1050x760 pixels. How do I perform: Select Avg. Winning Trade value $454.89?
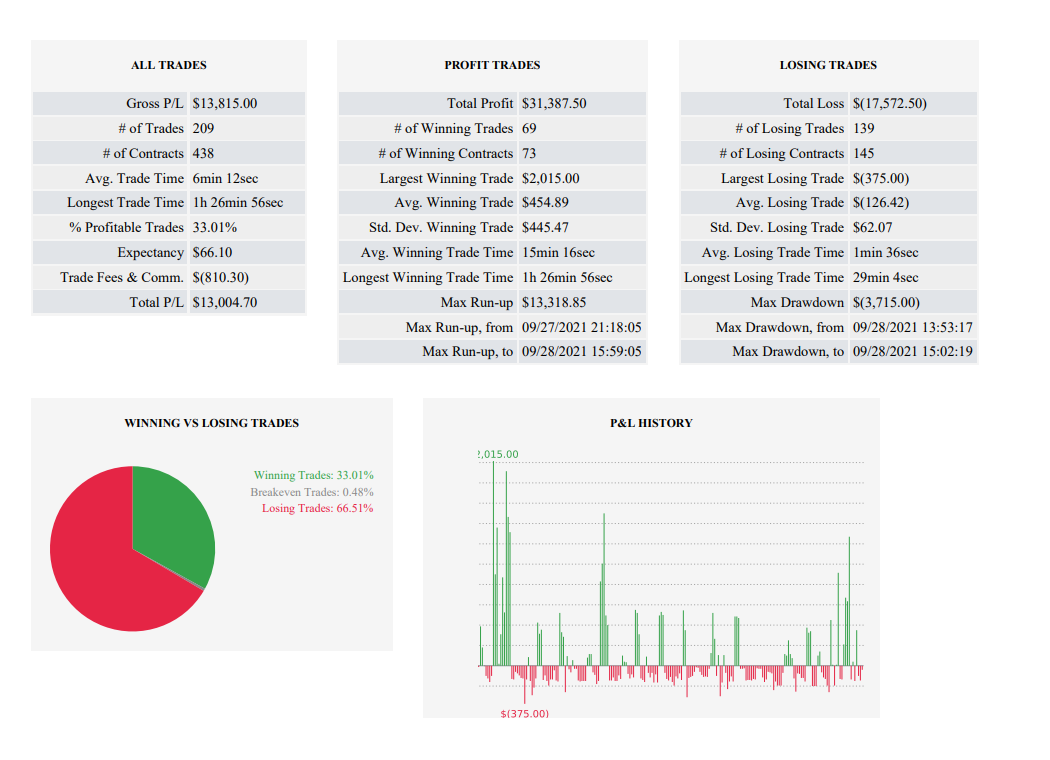(545, 202)
